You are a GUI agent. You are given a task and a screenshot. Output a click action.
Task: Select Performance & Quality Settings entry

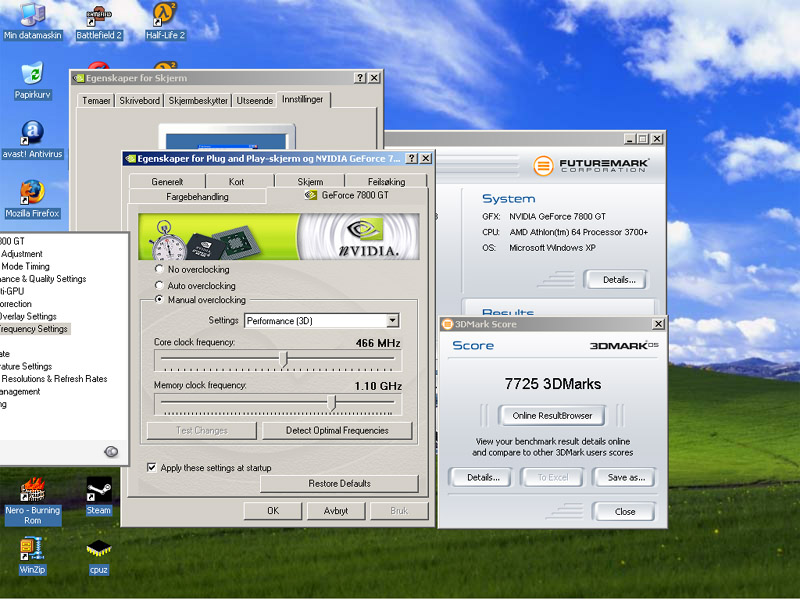click(x=43, y=279)
